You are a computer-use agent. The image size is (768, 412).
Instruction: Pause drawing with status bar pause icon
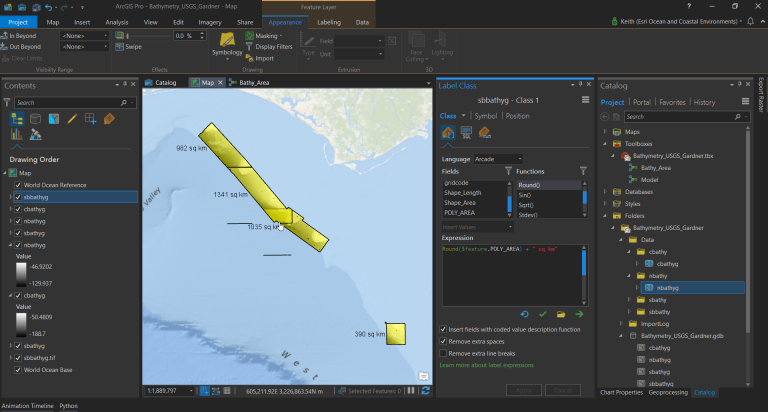click(411, 390)
